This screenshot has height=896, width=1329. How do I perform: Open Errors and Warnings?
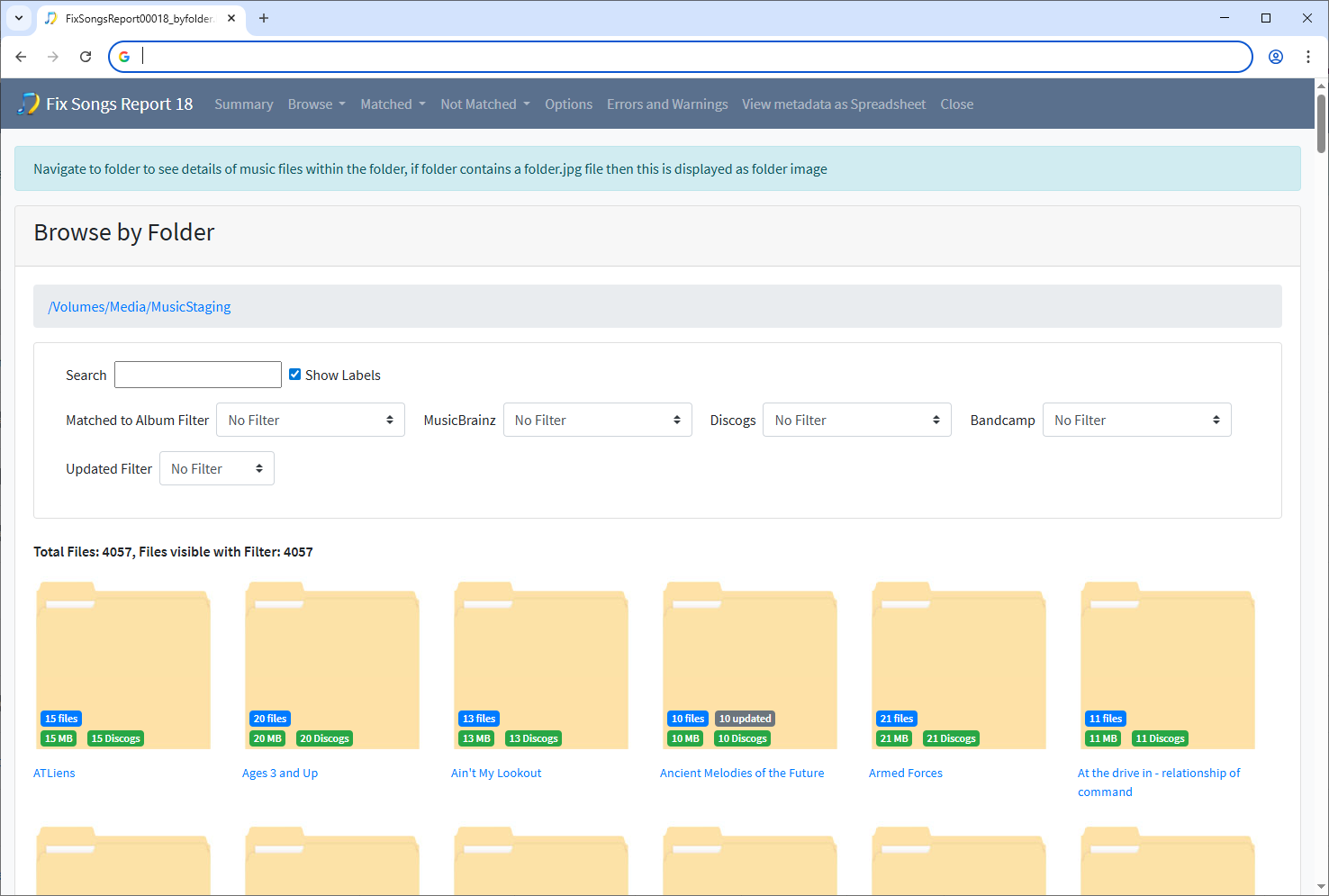click(667, 104)
